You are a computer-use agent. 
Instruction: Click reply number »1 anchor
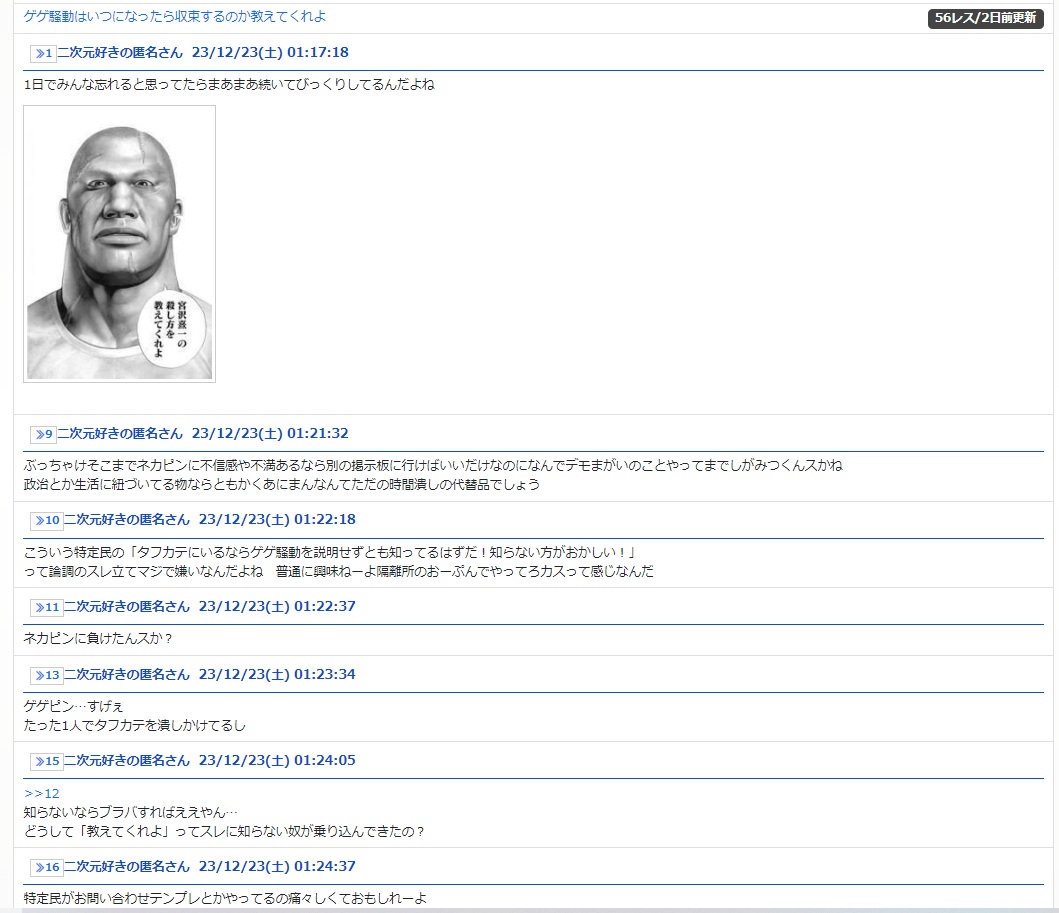43,53
